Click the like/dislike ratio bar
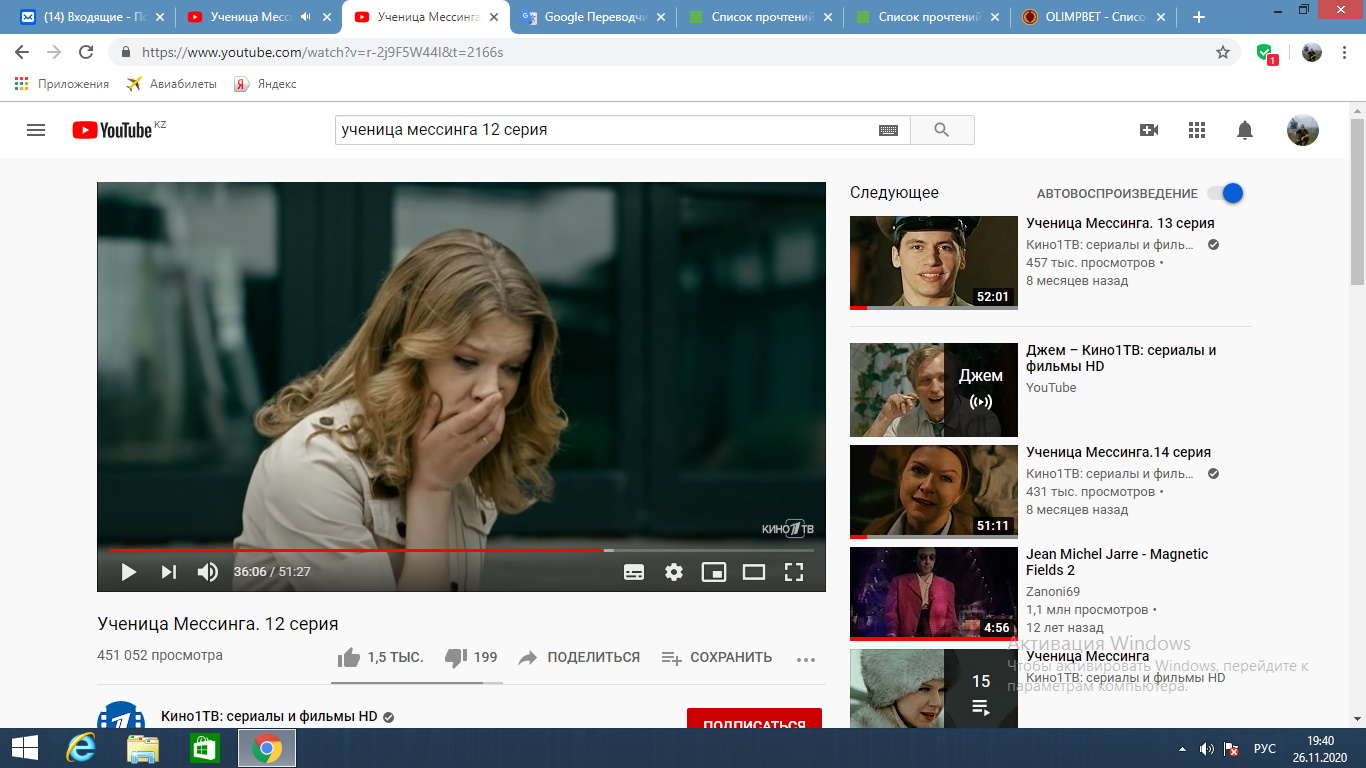 [x=417, y=683]
